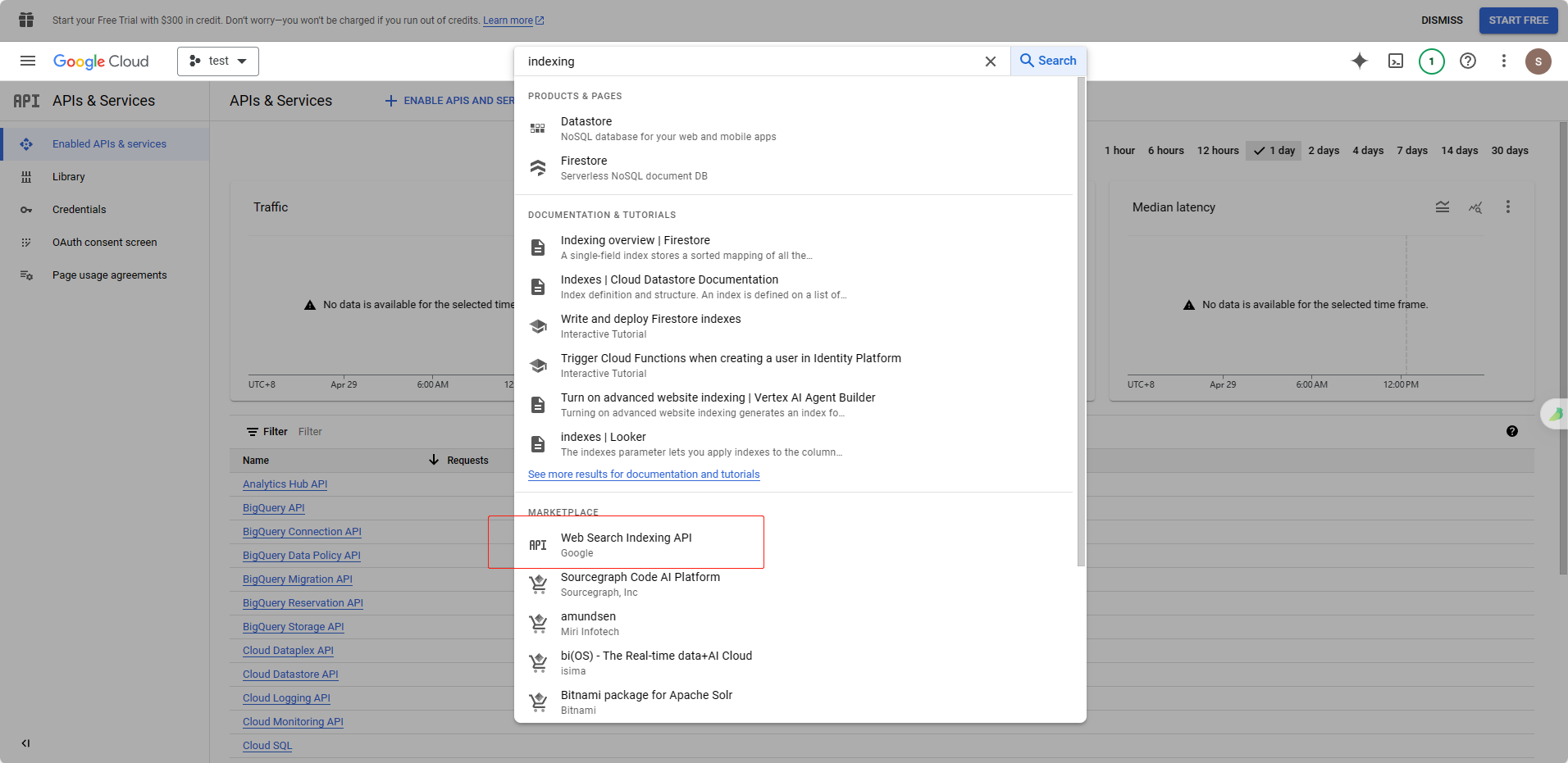Open the three-dot settings menu in header
The image size is (1568, 763).
(1504, 61)
